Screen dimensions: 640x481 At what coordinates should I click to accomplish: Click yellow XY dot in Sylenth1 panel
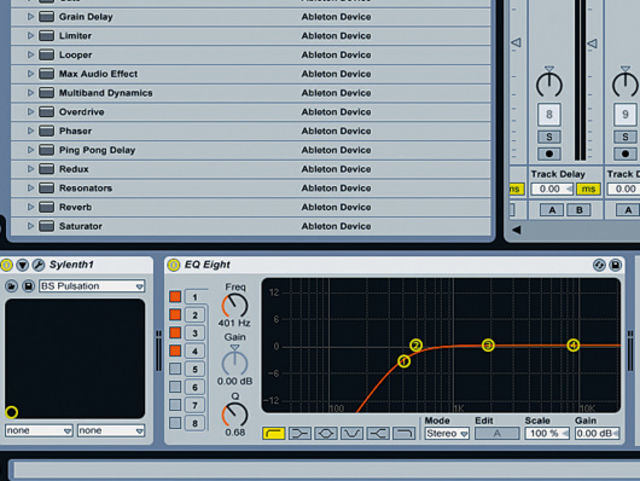12,412
